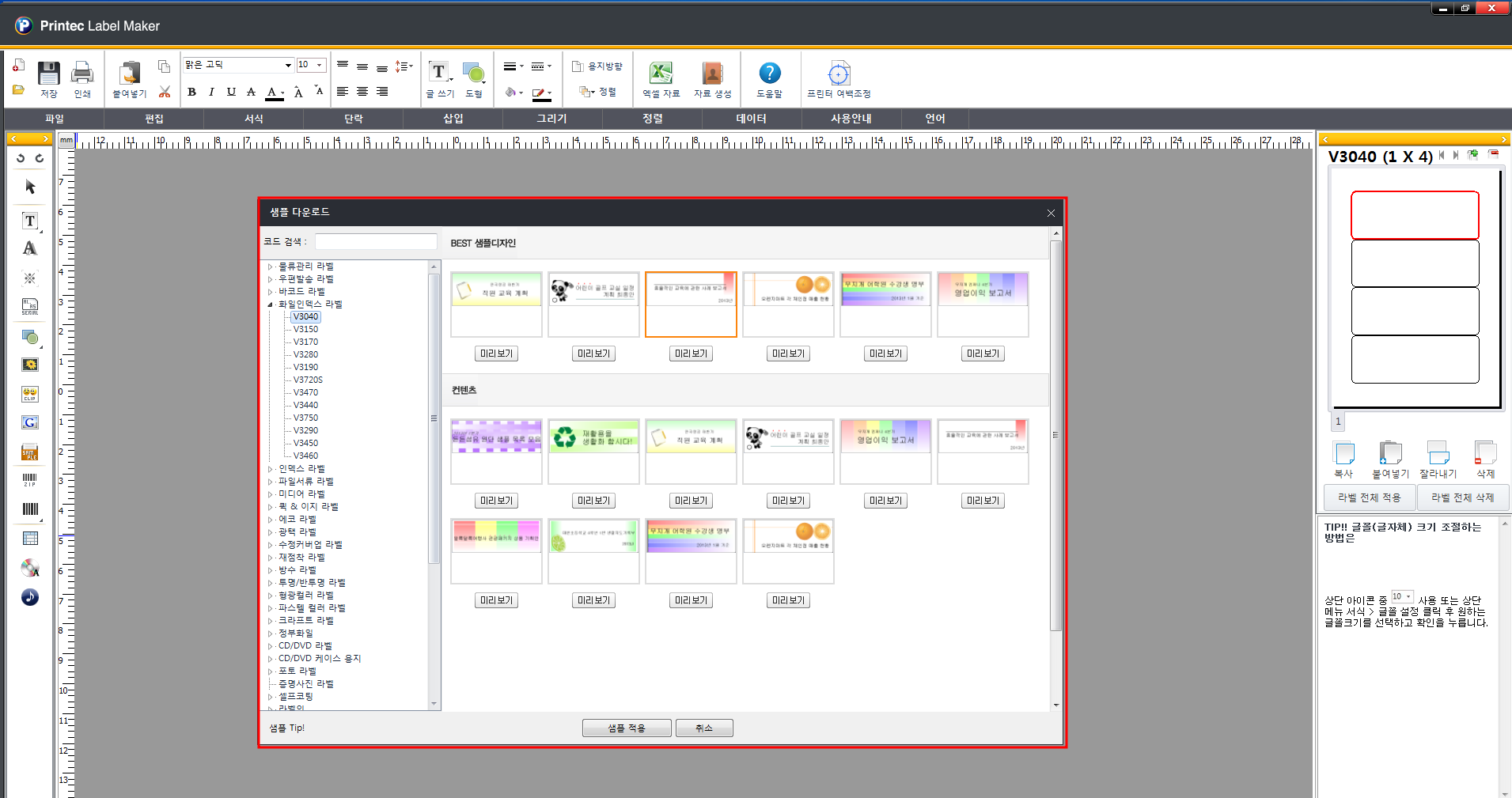1512x798 pixels.
Task: Open the SAMPLE download tool in the left toolbar
Action: 30,452
